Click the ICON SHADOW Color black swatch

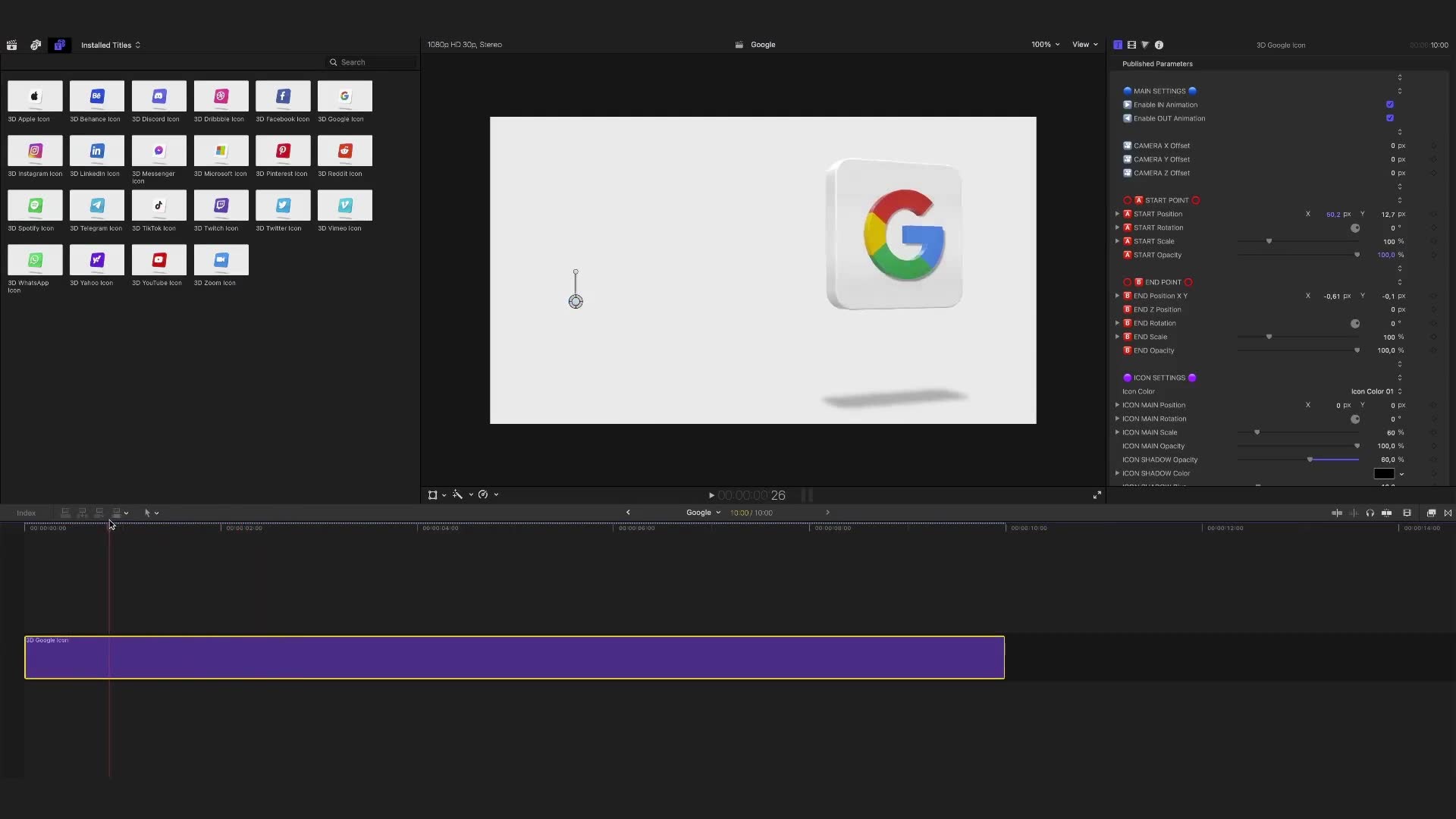1384,474
